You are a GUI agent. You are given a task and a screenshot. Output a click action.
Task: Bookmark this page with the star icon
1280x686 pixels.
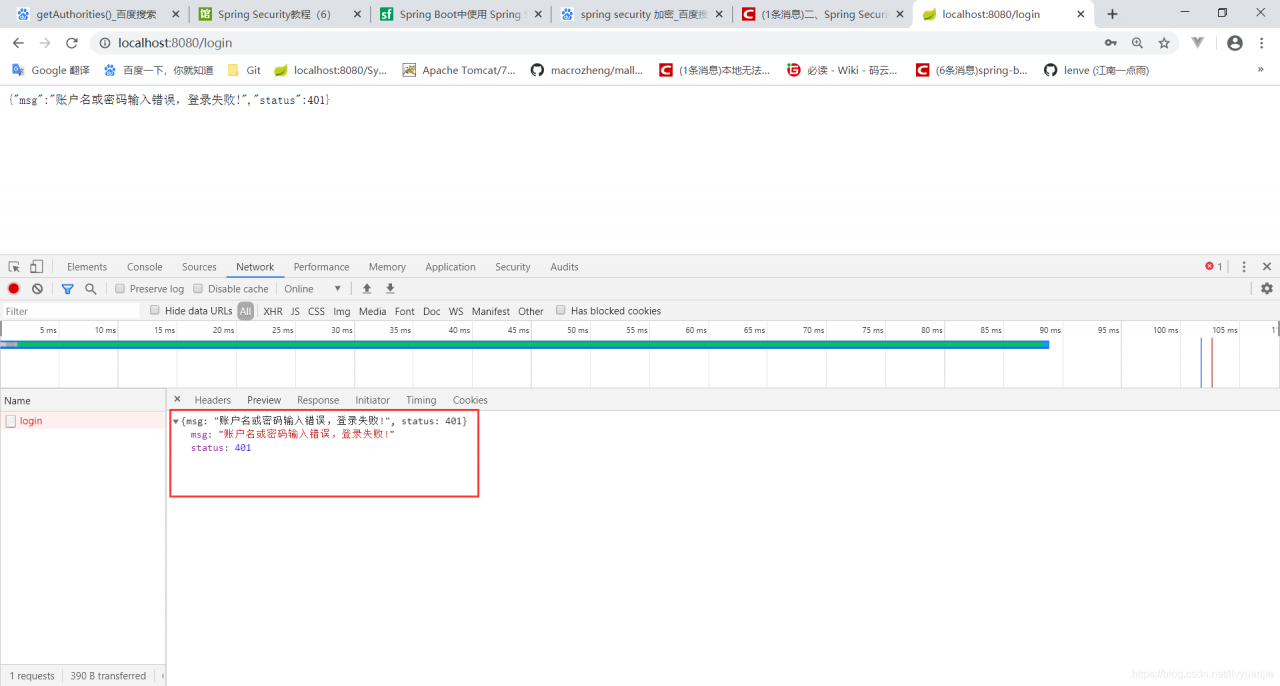(x=1164, y=43)
